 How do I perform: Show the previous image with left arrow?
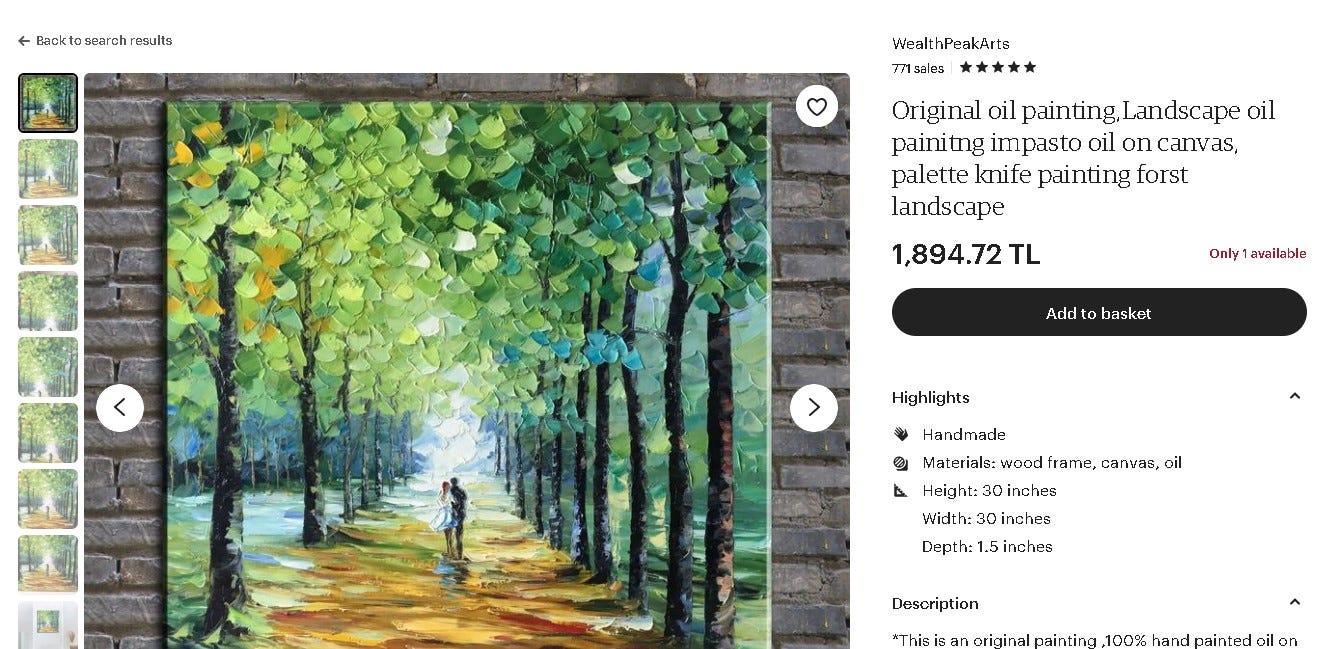(120, 408)
